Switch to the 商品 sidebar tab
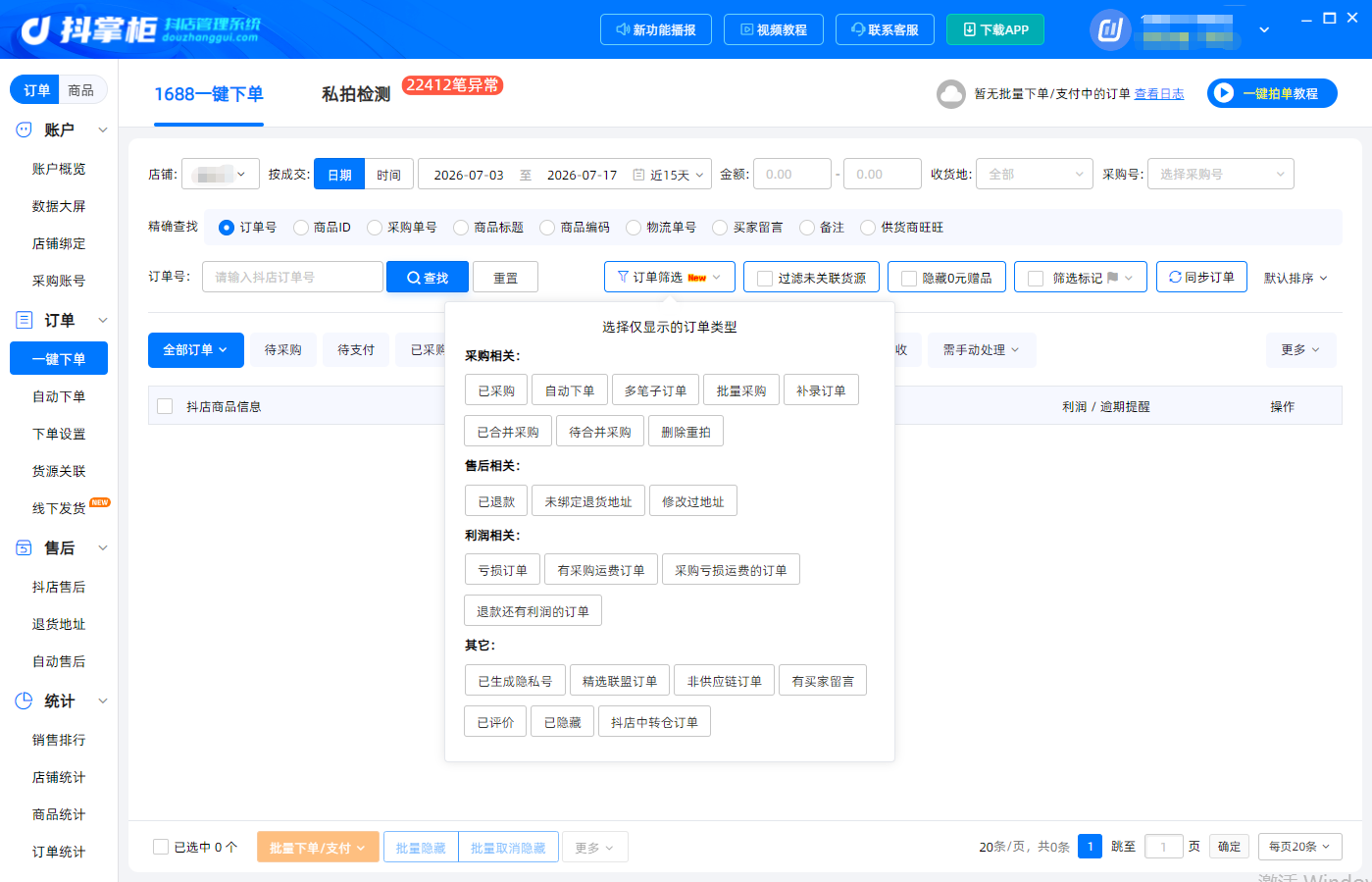Screen dimensions: 1372x882 (81, 90)
